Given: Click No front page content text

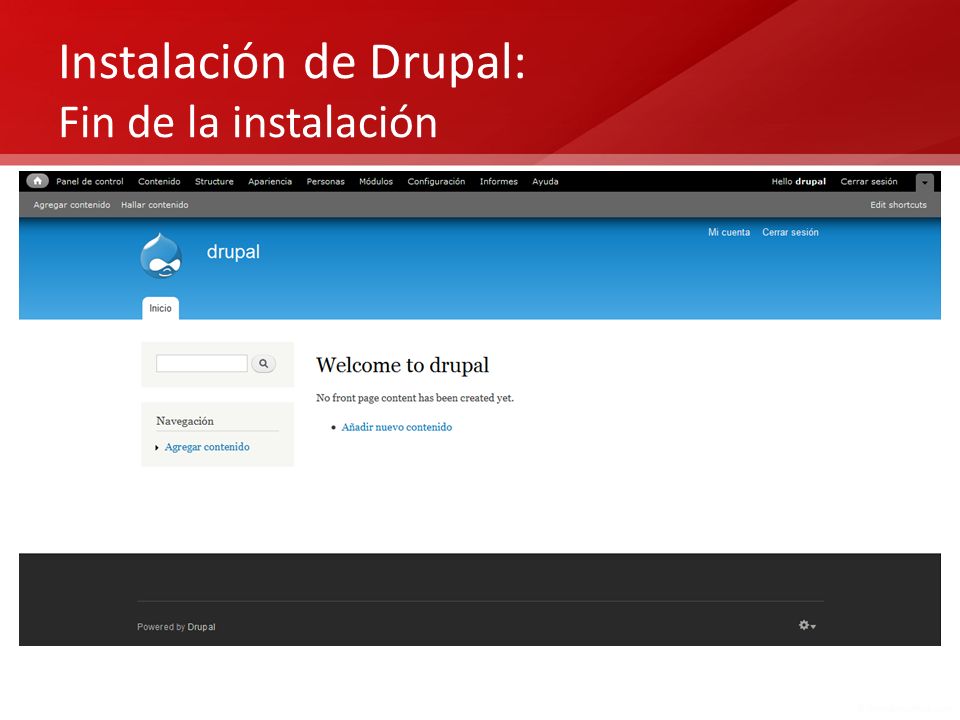Looking at the screenshot, I should [x=415, y=398].
